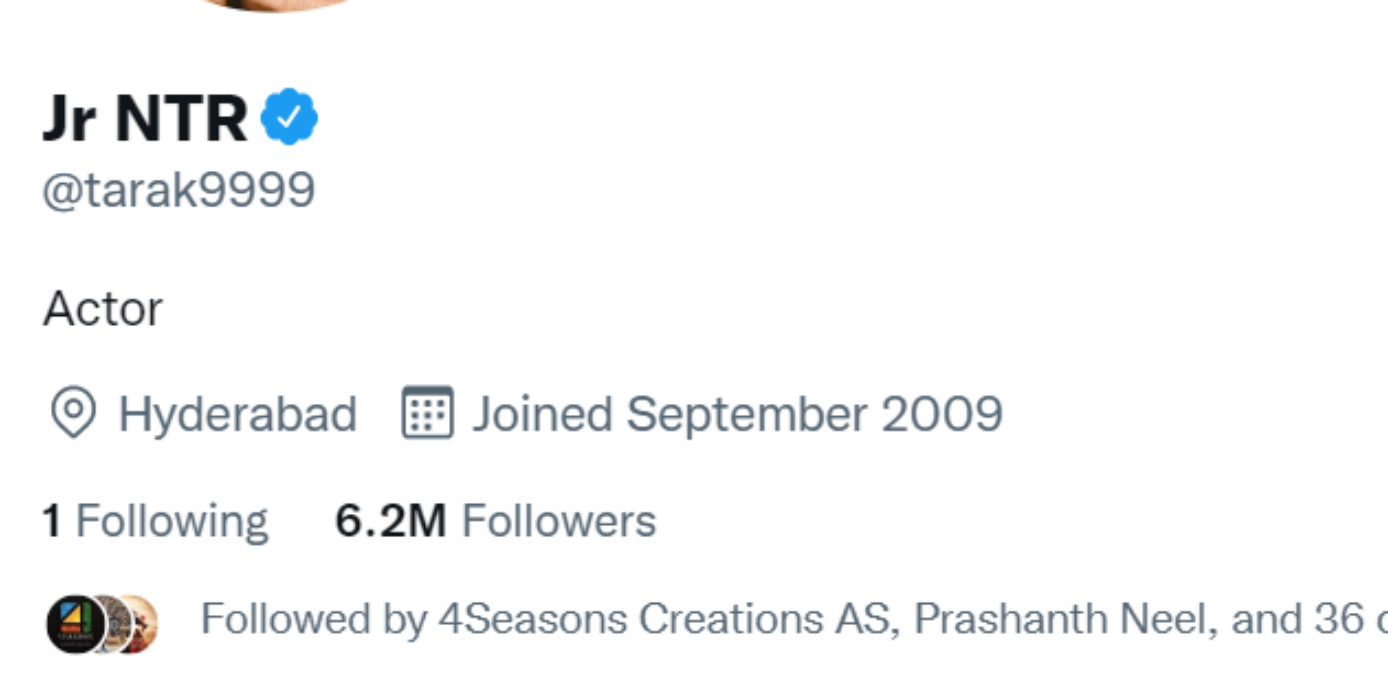Click 4Seasons Creations AS in followed-by line
Viewport: 1388px width, 675px height.
pos(661,619)
